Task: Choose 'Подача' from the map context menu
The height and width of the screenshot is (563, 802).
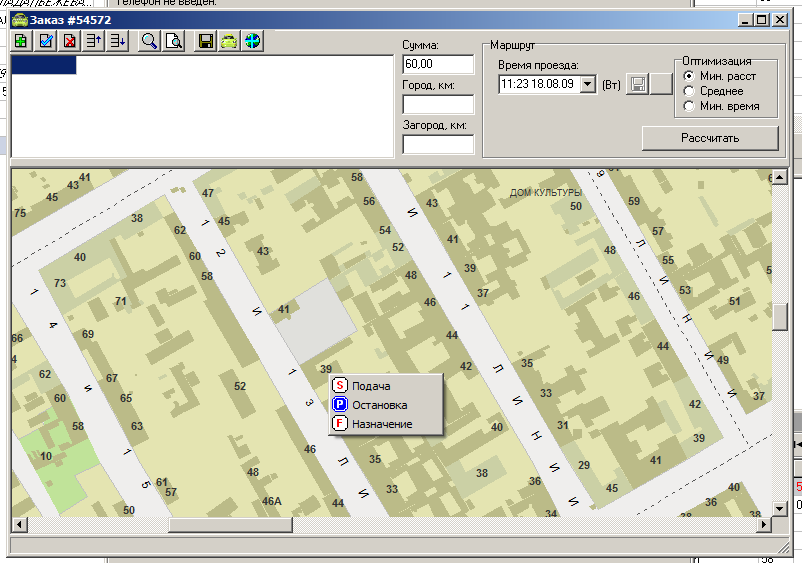Action: tap(371, 386)
